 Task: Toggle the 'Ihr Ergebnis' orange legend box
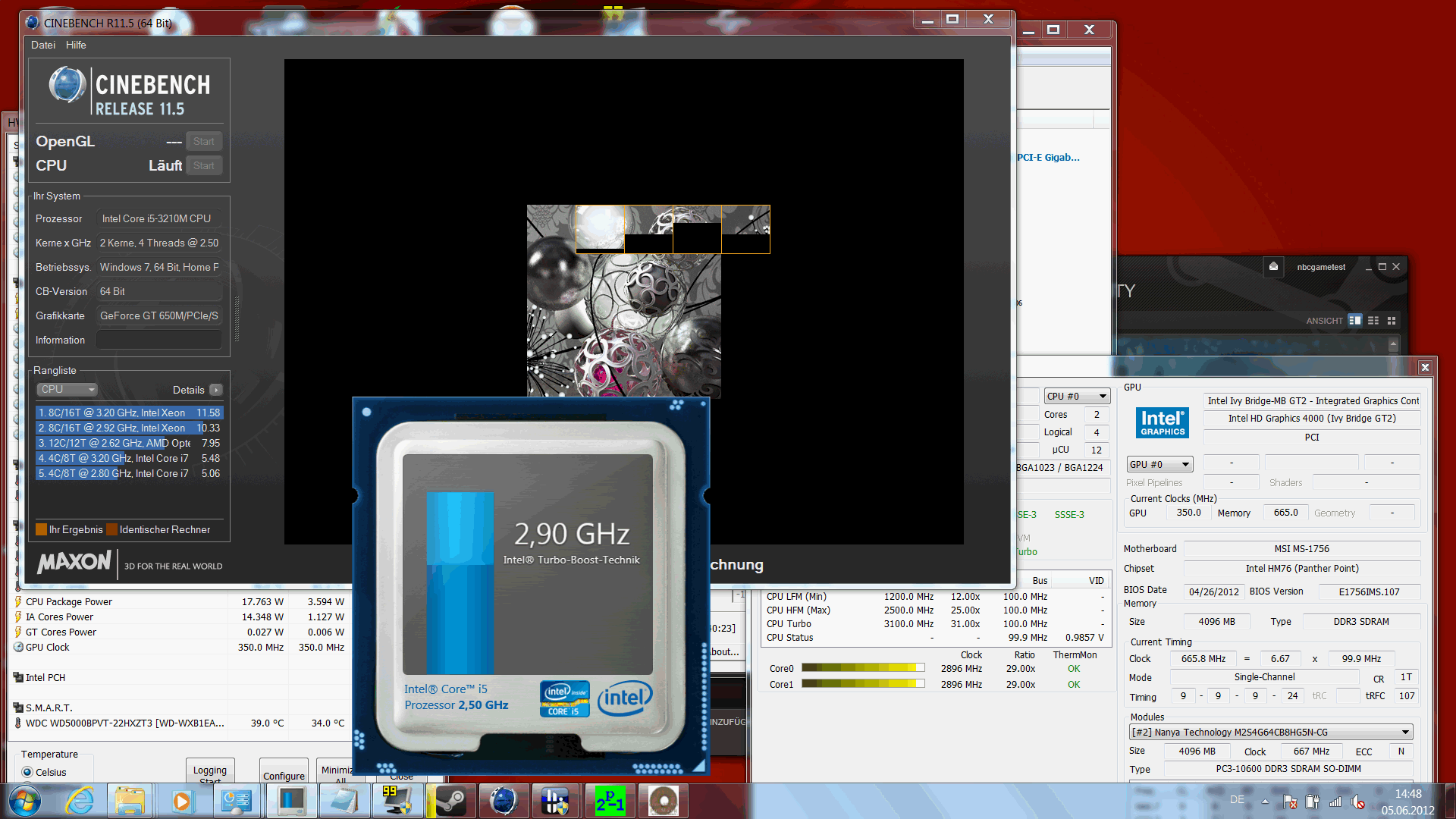point(42,529)
